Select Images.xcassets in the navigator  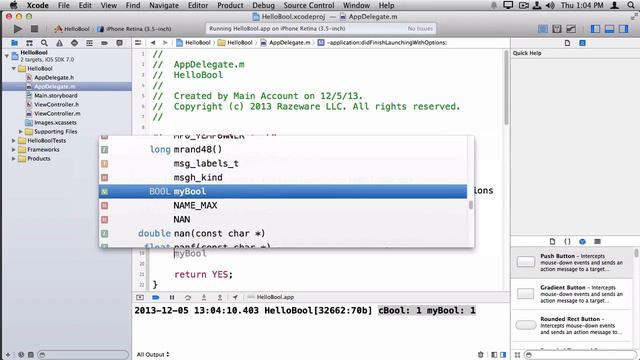tap(55, 122)
